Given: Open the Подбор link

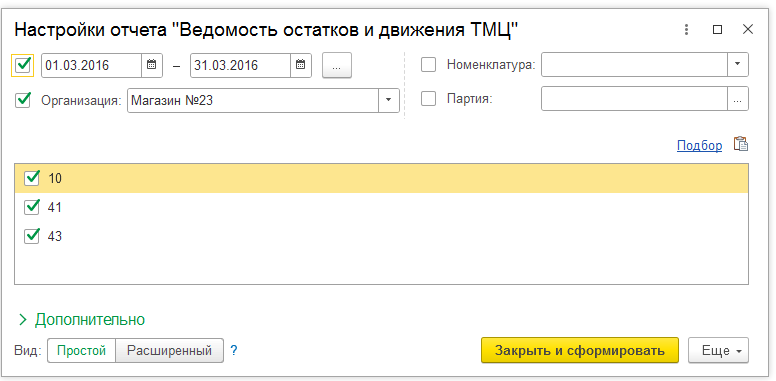Looking at the screenshot, I should pyautogui.click(x=699, y=145).
